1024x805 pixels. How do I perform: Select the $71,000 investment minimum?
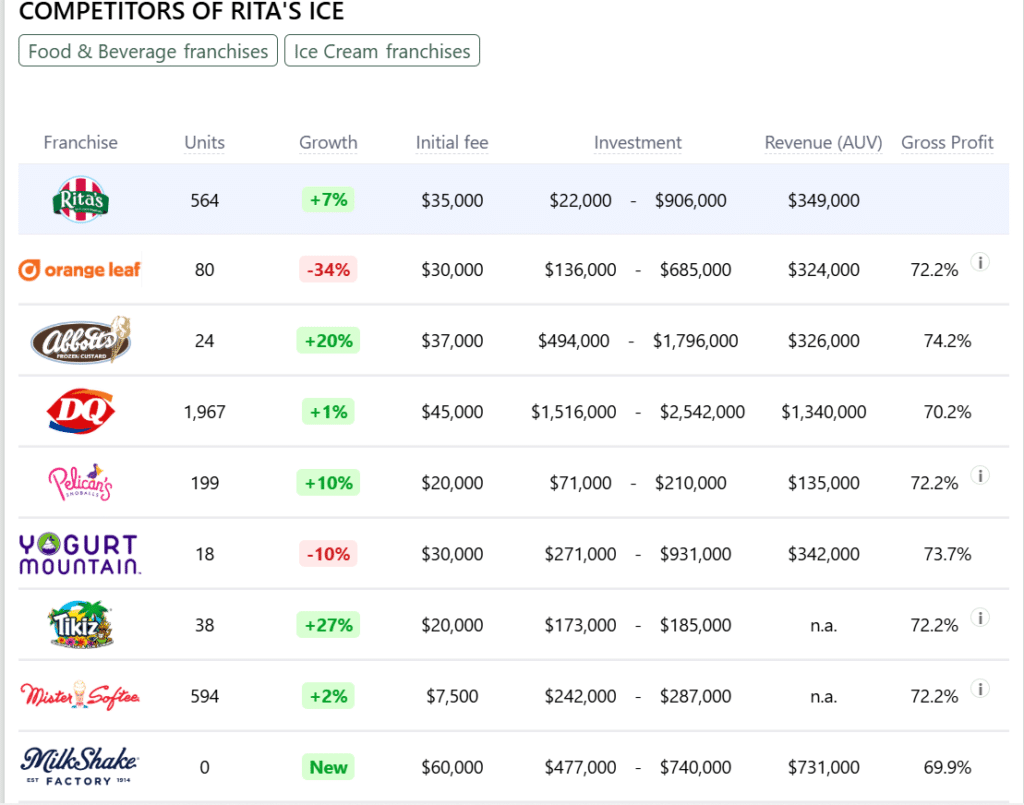580,483
